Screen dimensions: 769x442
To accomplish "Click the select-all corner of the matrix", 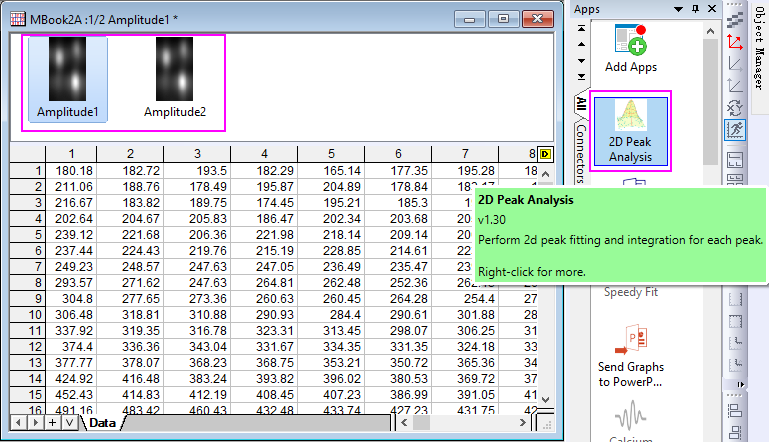I will [x=28, y=154].
